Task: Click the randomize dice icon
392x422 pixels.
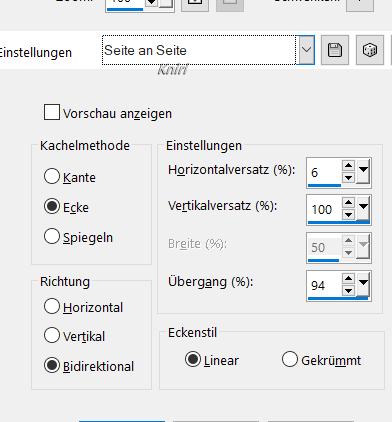Action: tap(370, 50)
